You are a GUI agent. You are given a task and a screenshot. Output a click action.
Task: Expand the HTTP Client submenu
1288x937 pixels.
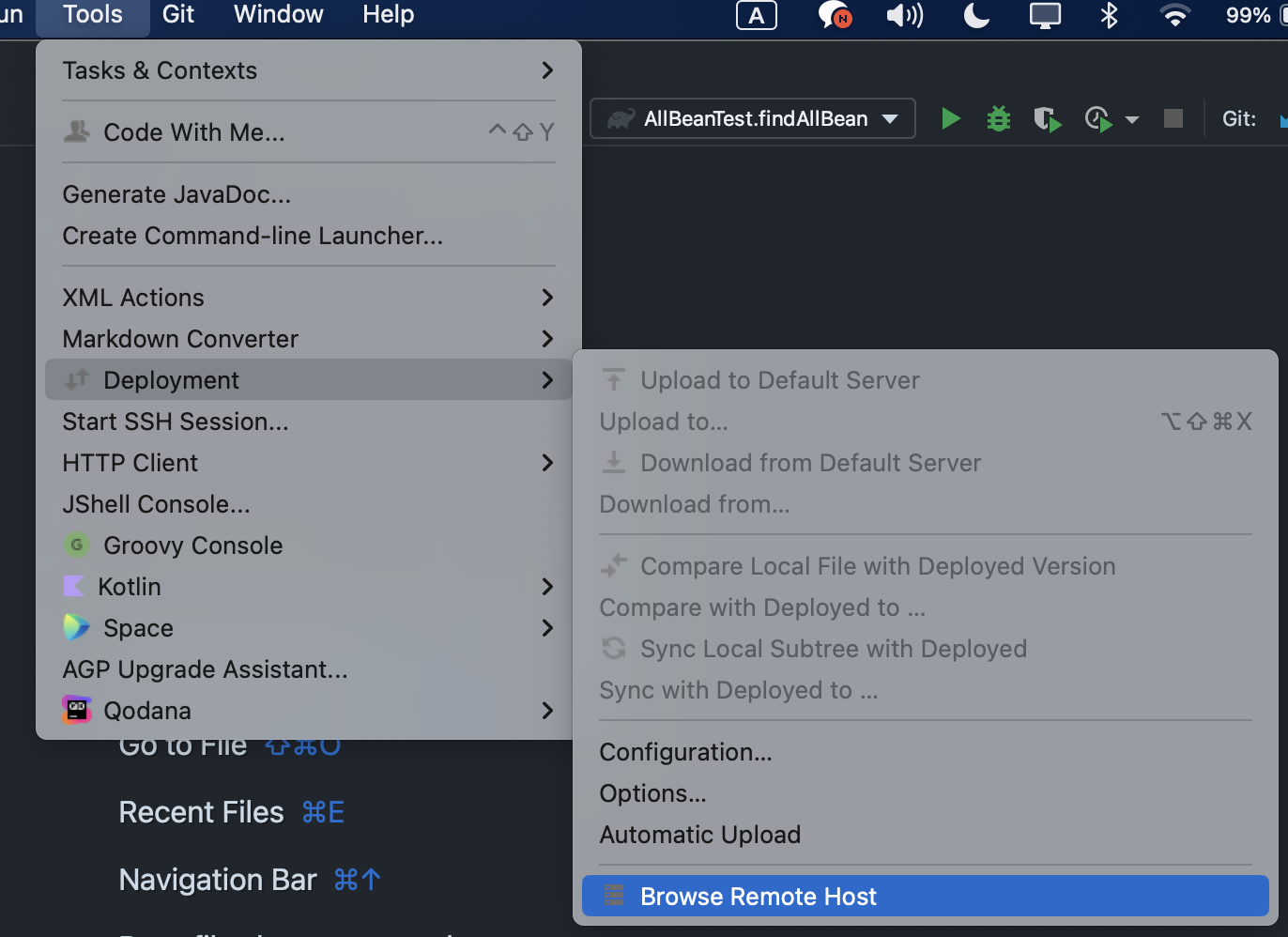309,463
